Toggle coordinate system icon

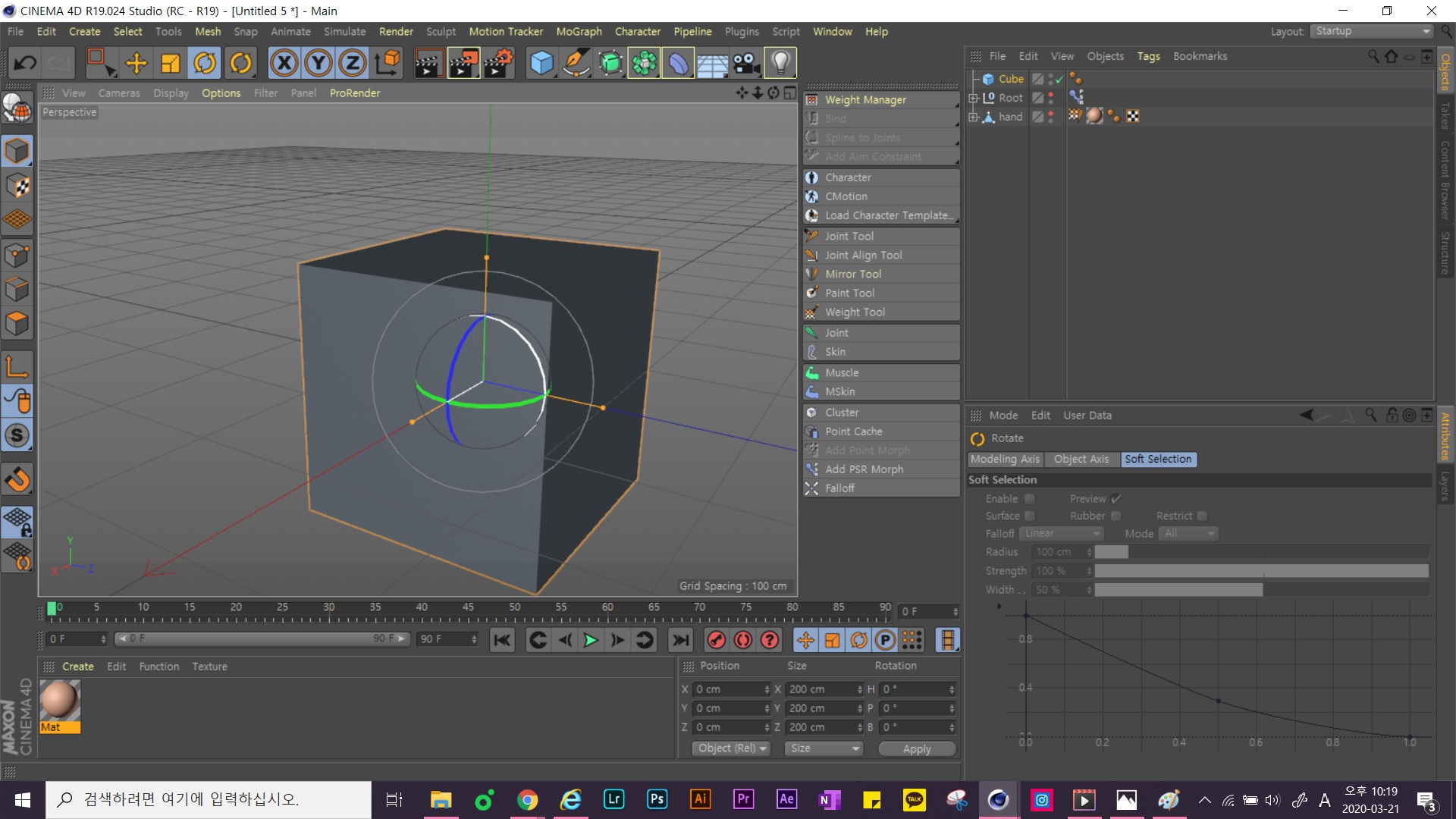(388, 63)
